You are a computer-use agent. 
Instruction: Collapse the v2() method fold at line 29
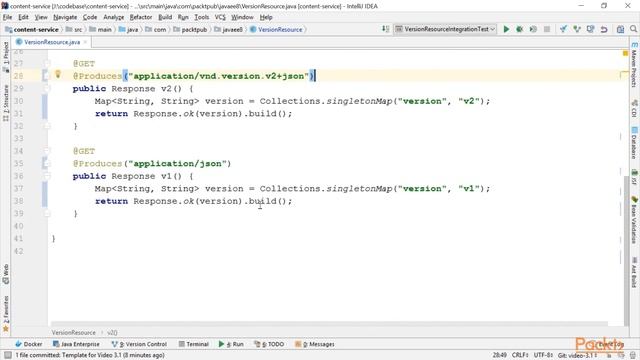47,89
